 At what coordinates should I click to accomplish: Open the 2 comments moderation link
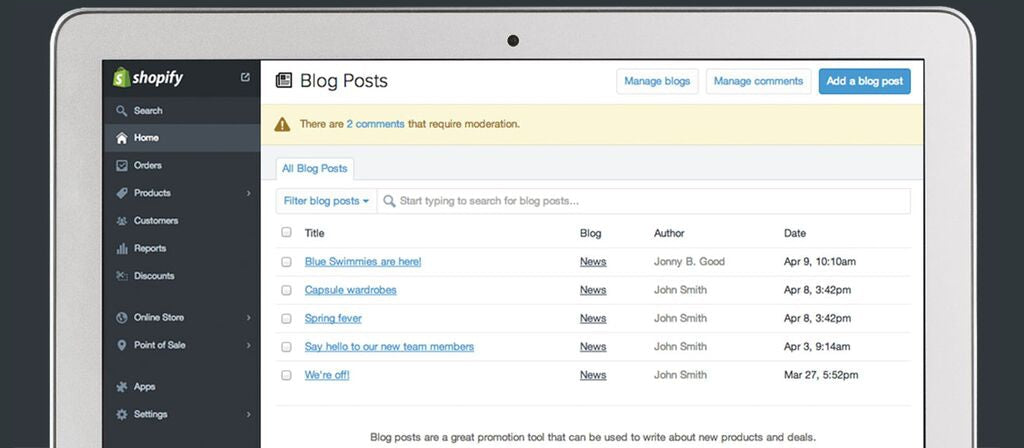pyautogui.click(x=375, y=125)
